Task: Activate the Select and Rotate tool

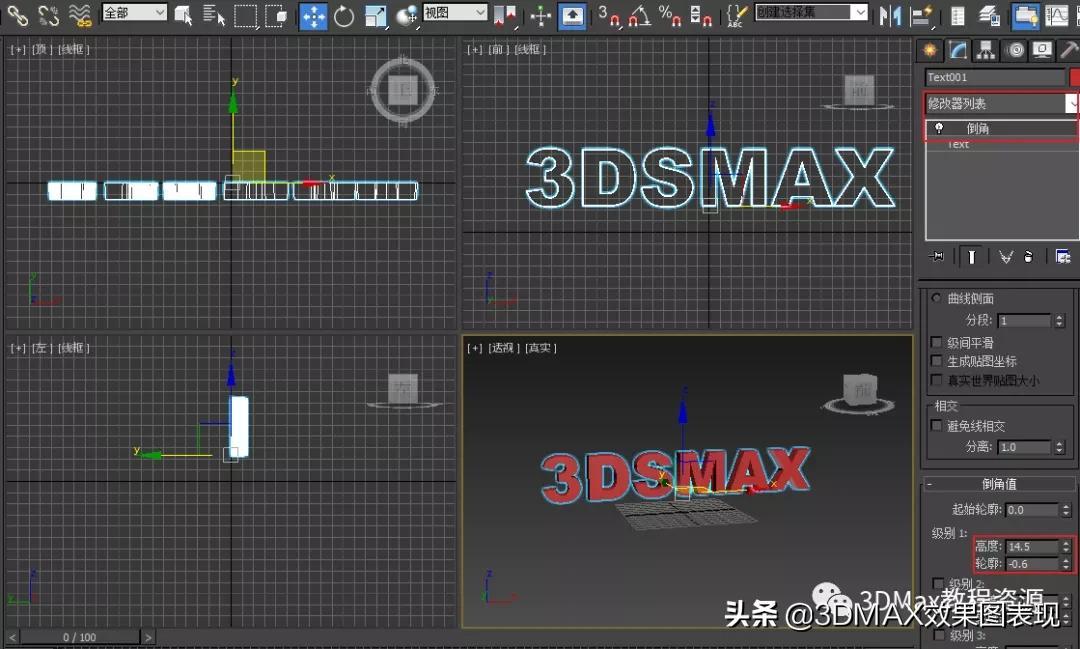Action: 344,15
